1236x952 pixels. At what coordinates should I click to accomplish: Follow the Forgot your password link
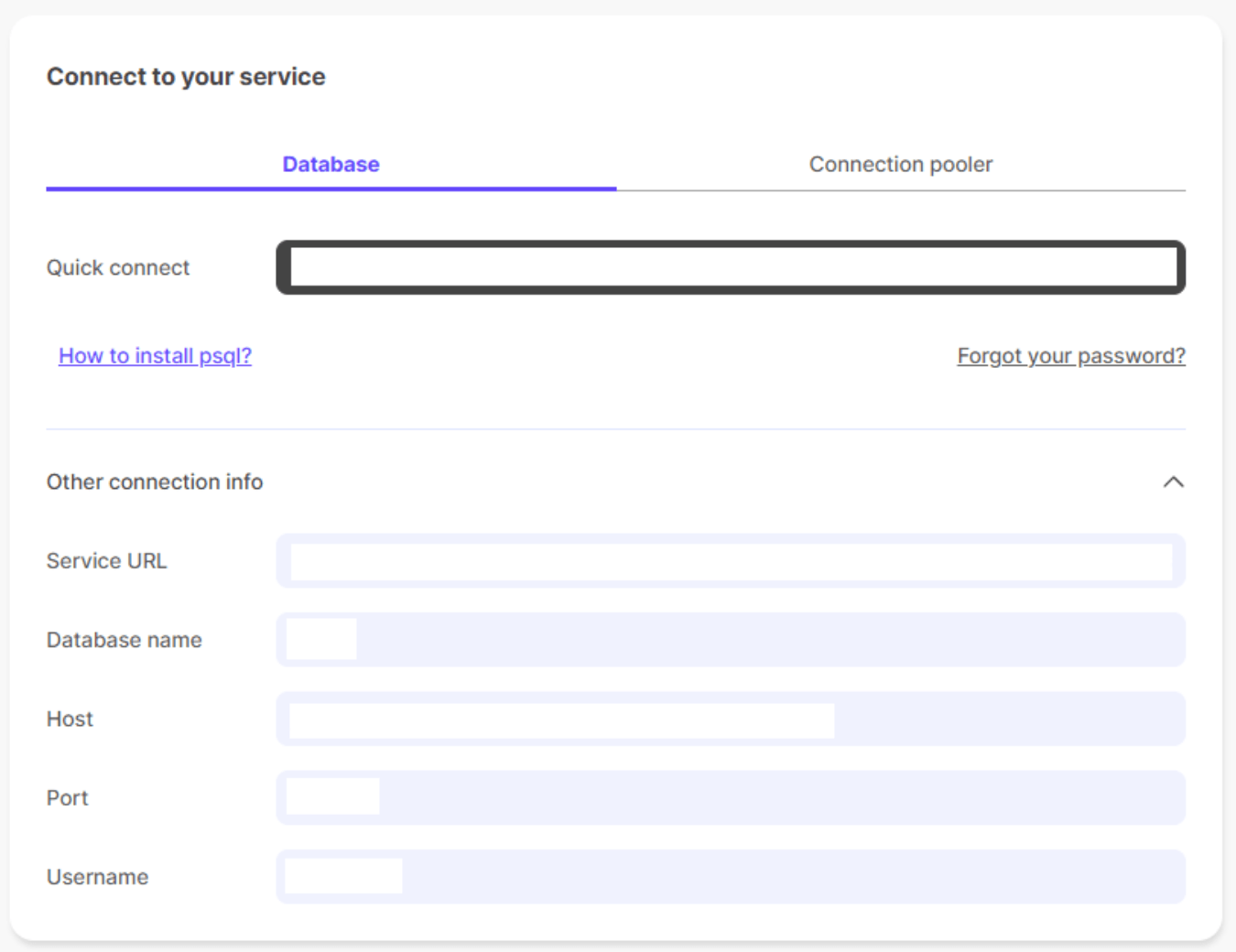coord(1071,356)
